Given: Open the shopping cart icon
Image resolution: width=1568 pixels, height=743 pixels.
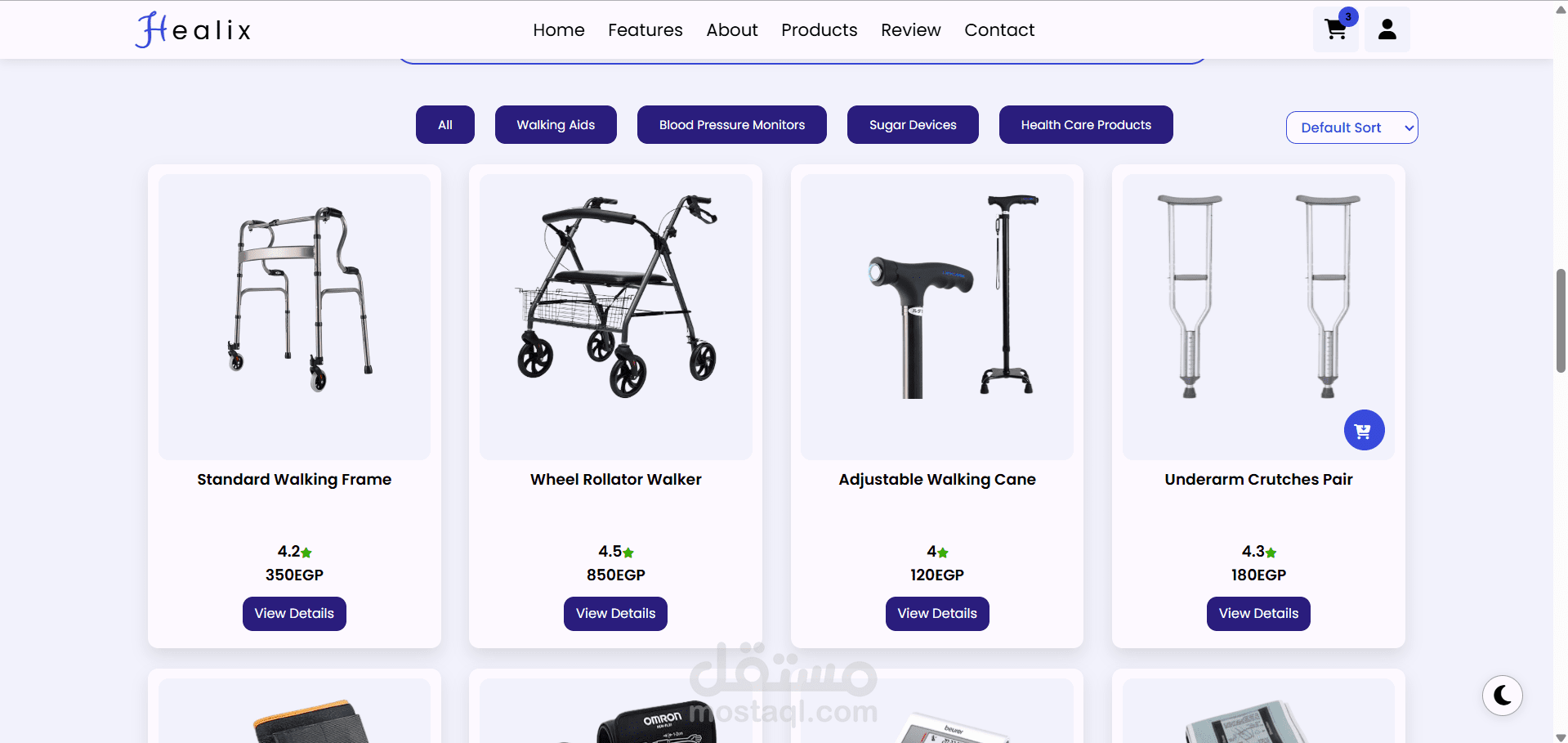Looking at the screenshot, I should pyautogui.click(x=1335, y=30).
